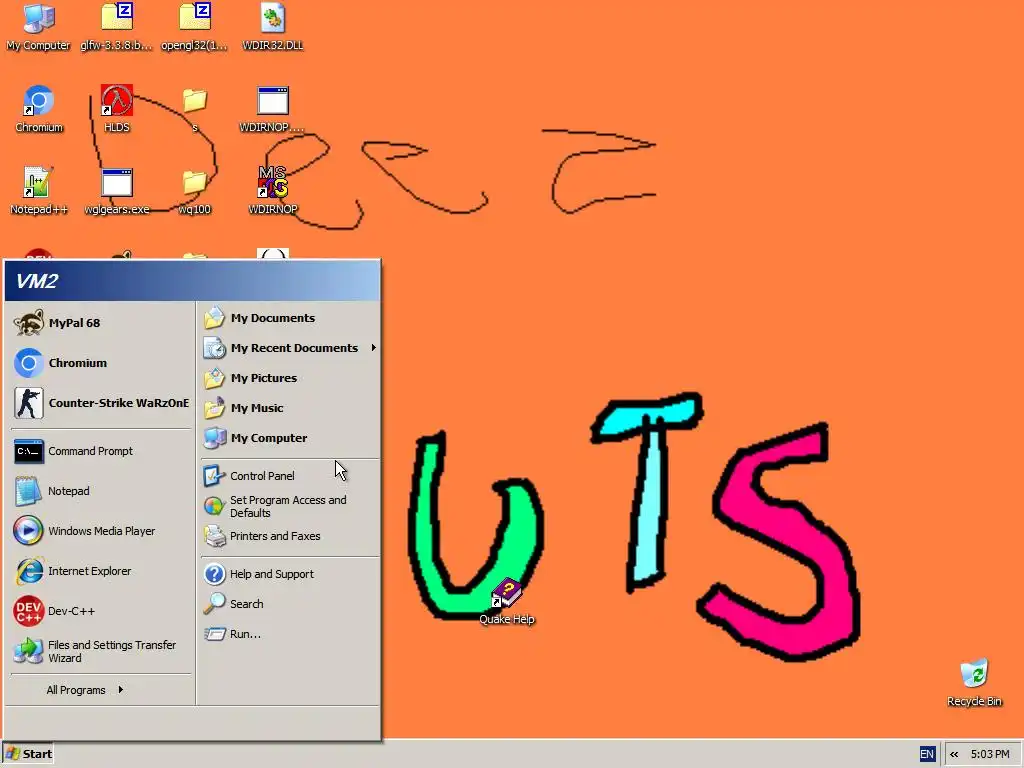Open My Music from Start menu
This screenshot has height=768, width=1024.
(x=290, y=408)
